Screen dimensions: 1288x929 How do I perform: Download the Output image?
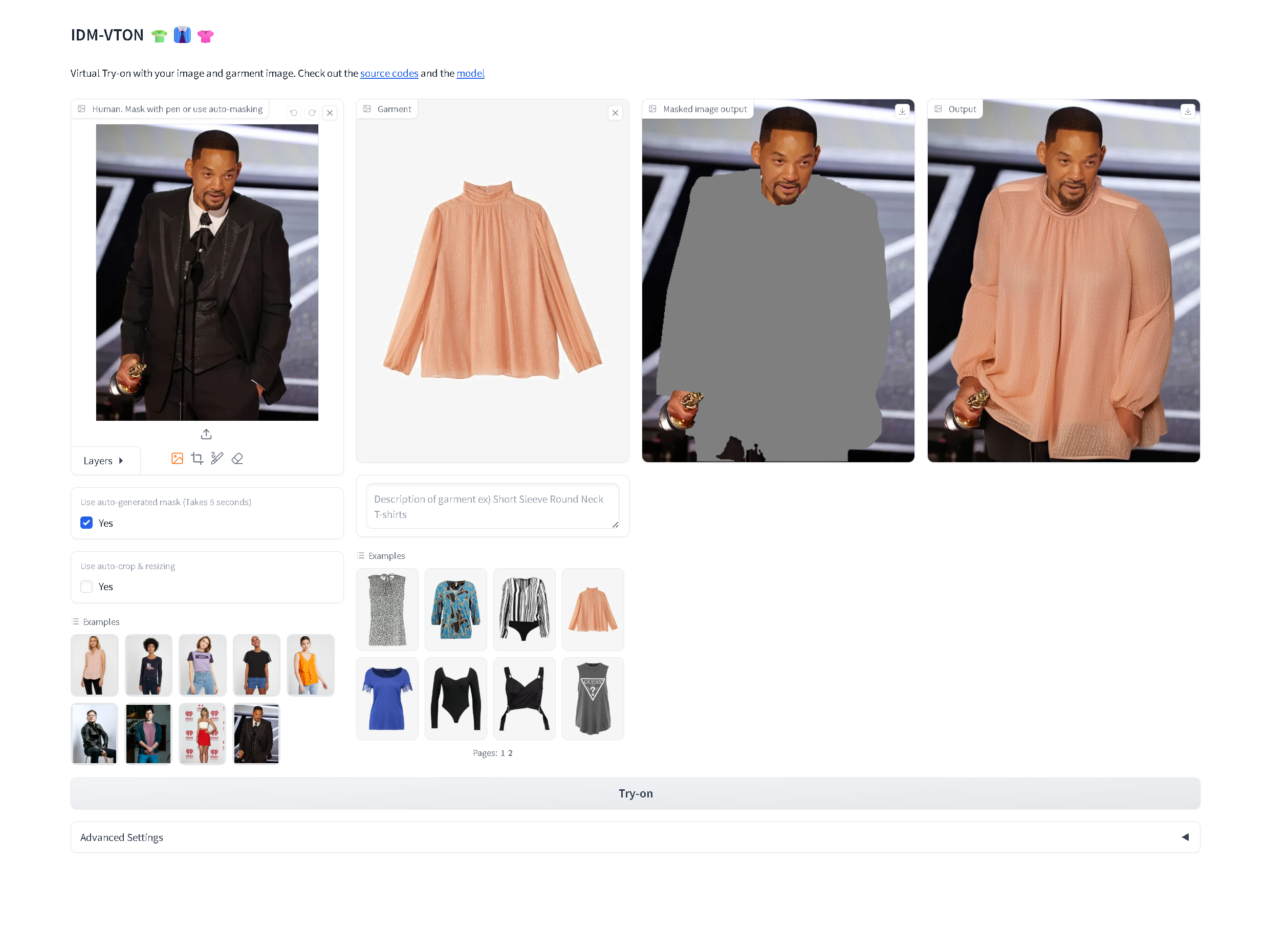pos(1188,112)
